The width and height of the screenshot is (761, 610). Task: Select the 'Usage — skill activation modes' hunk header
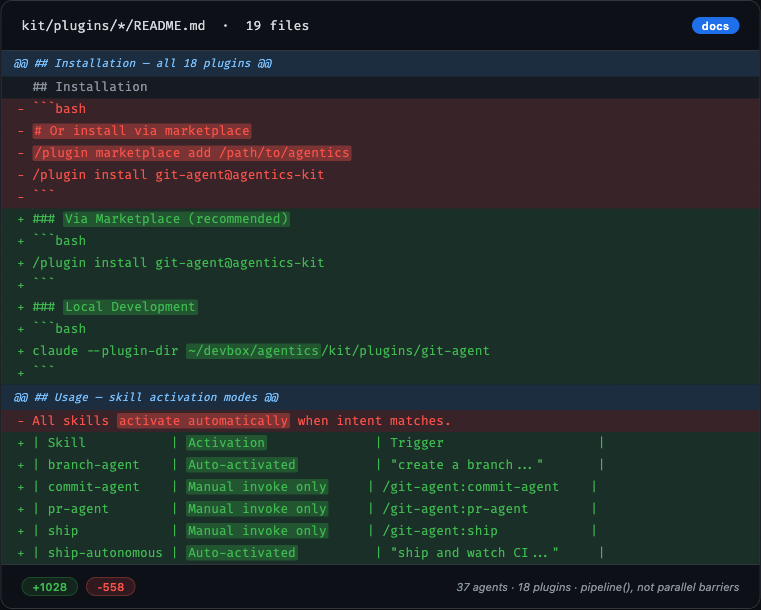pyautogui.click(x=380, y=397)
